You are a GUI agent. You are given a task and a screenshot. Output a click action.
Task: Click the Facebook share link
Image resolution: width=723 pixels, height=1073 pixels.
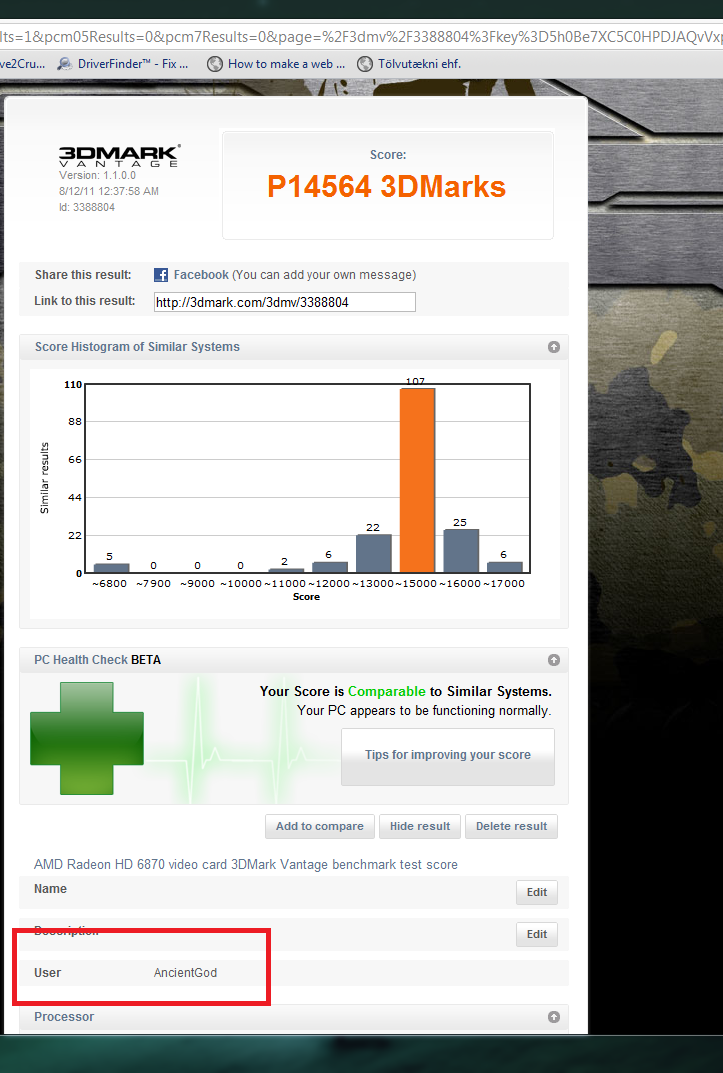coord(201,275)
